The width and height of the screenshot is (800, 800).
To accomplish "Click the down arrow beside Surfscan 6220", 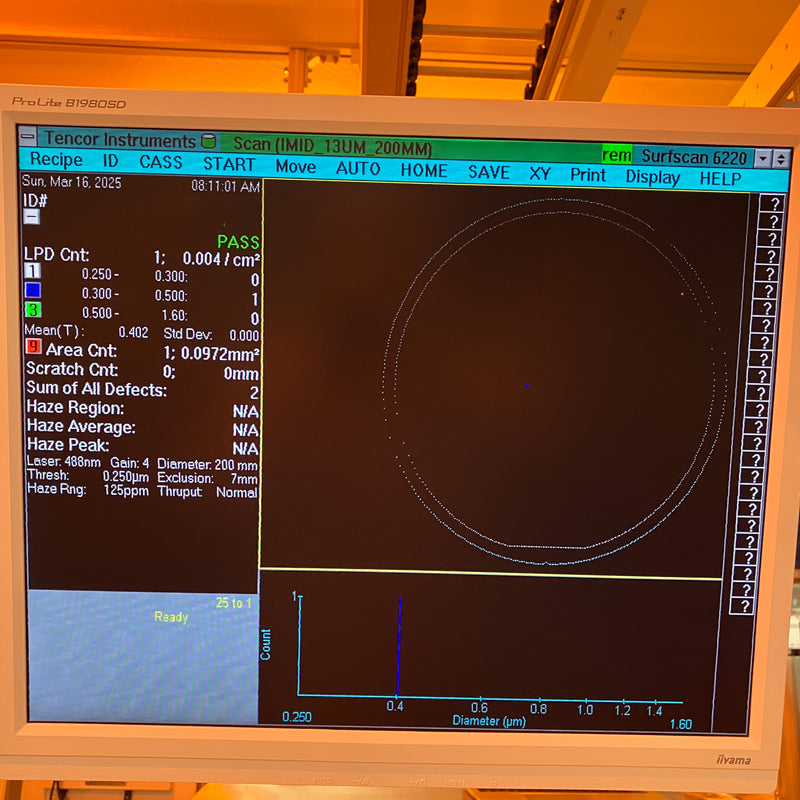I will tap(763, 157).
